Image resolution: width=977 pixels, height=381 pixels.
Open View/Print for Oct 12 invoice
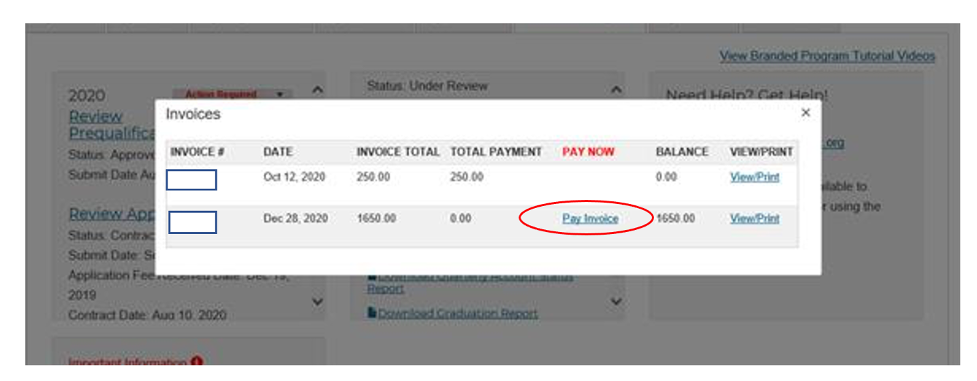pos(755,177)
